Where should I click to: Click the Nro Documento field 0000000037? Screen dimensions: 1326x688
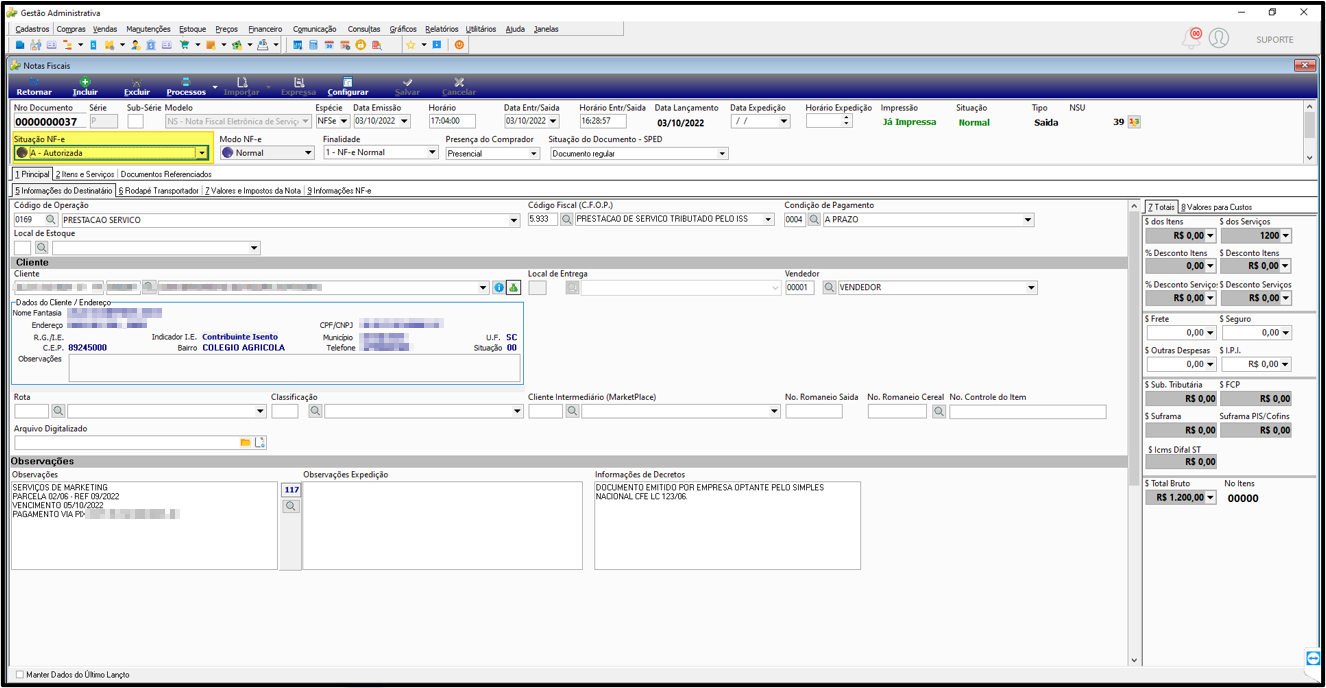point(48,122)
